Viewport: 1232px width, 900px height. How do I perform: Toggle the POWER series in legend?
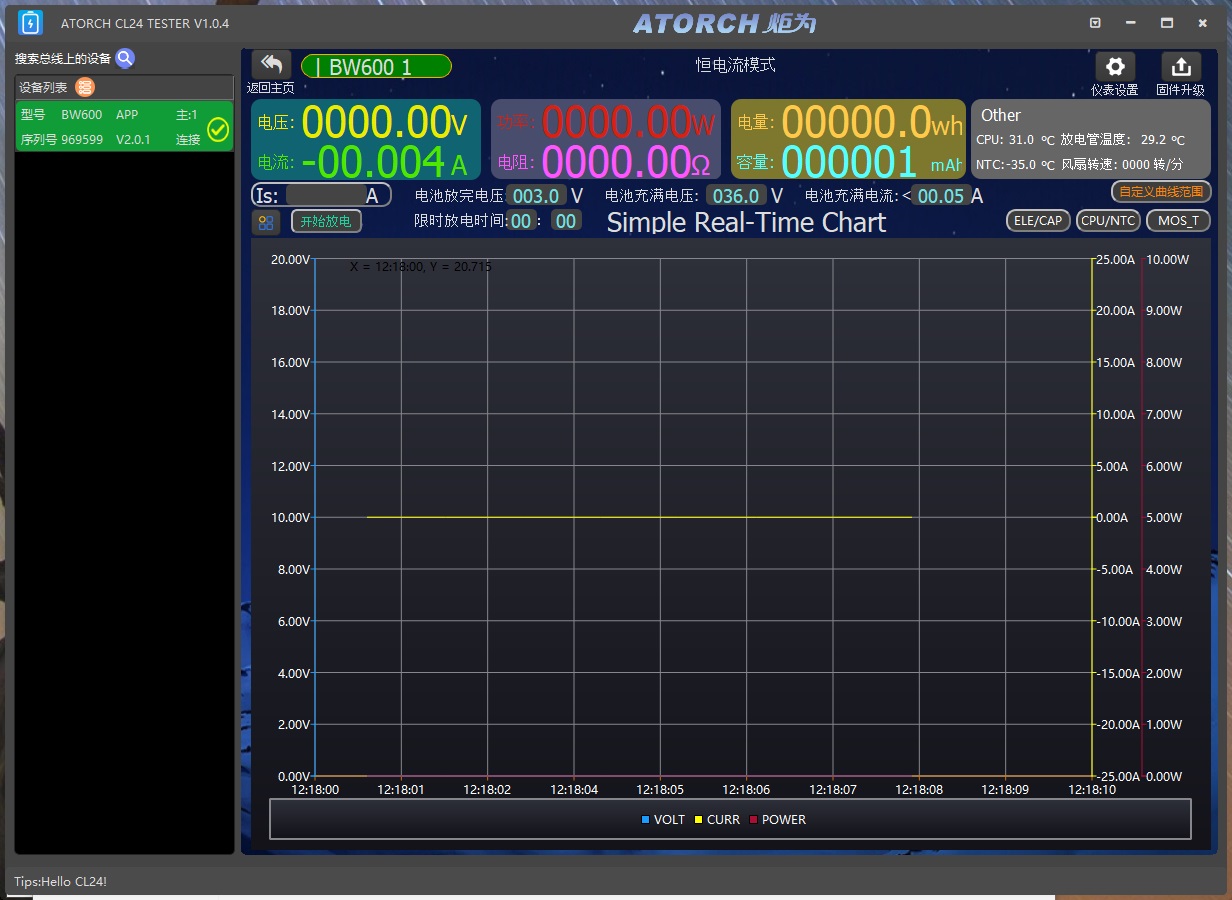coord(777,819)
